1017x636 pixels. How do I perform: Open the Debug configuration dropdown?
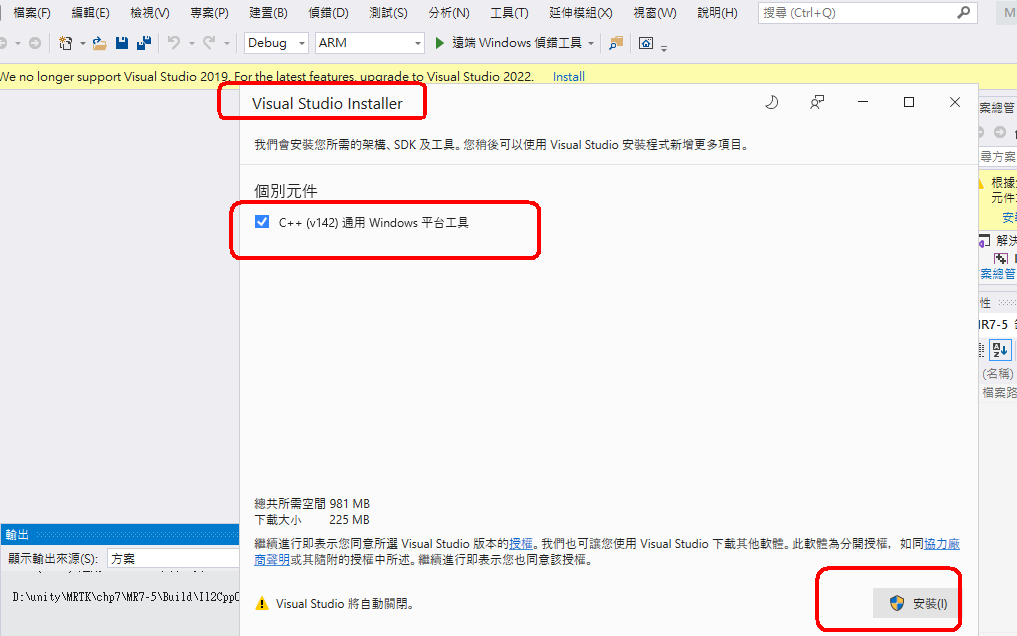coord(276,43)
